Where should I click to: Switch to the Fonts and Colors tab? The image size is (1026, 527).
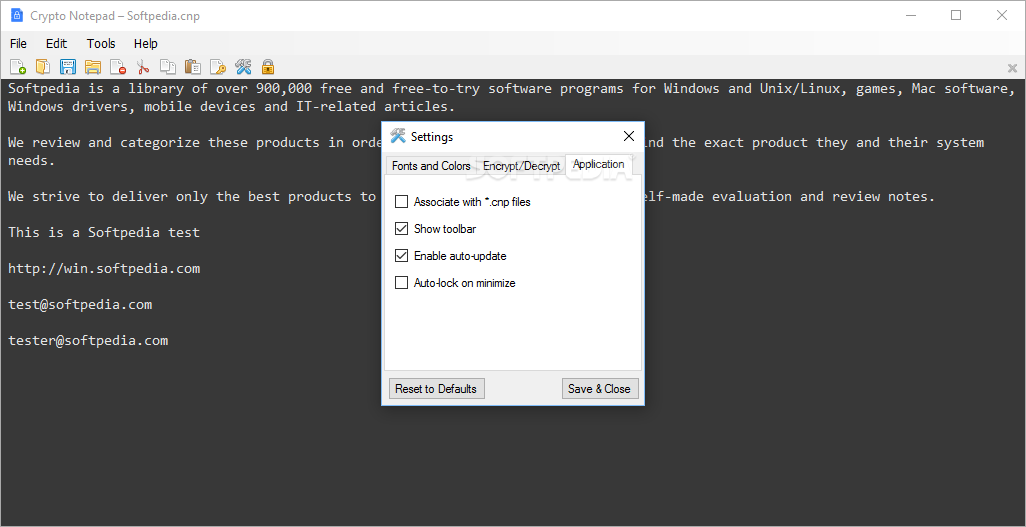(x=431, y=166)
